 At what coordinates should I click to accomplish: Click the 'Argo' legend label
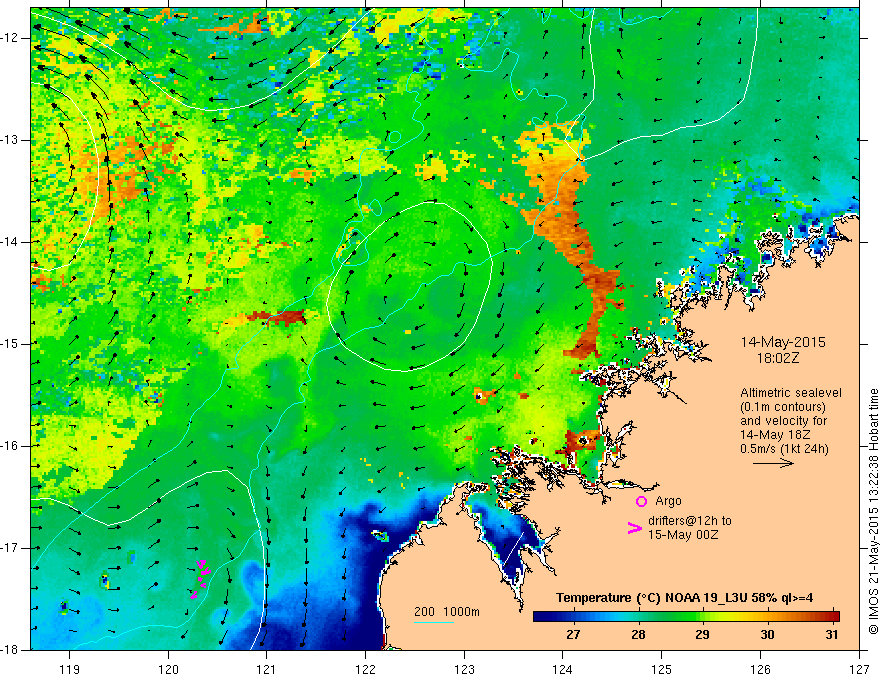(668, 502)
